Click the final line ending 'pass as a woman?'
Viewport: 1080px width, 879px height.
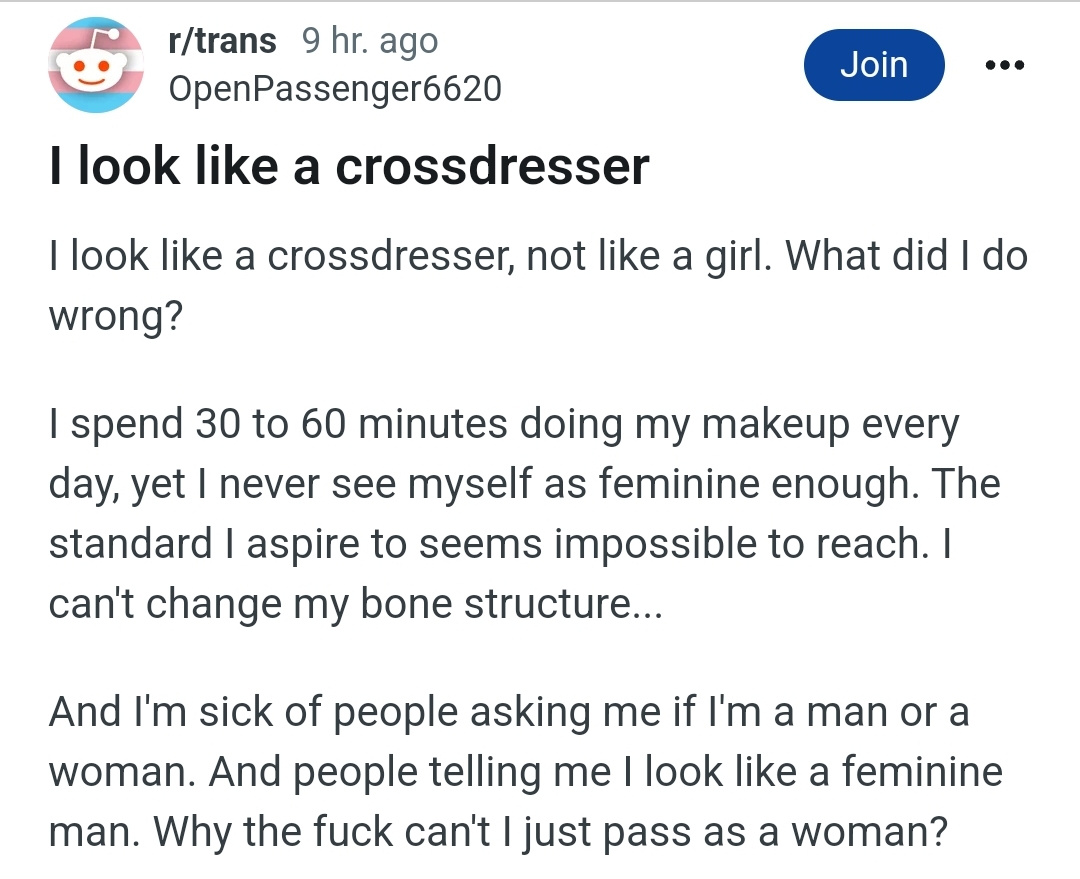click(499, 831)
